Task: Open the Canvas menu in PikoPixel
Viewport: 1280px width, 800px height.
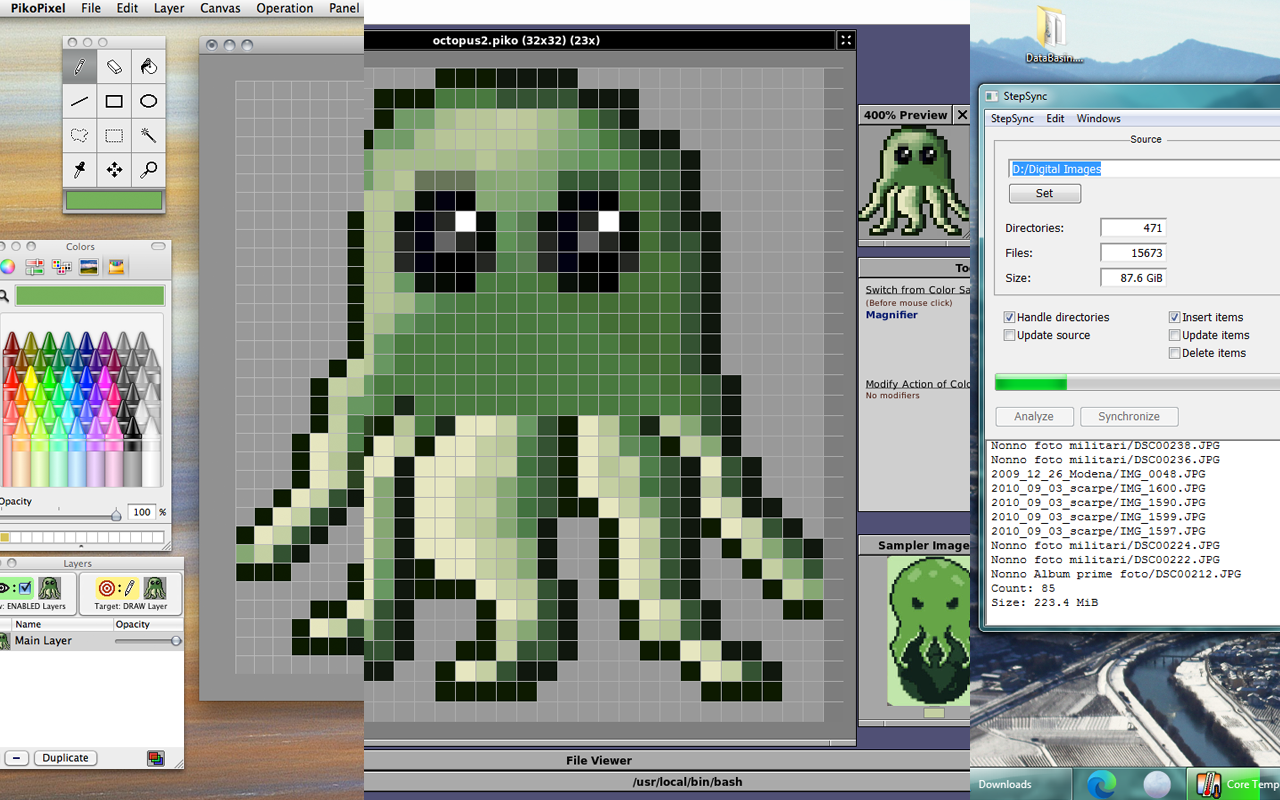Action: (x=220, y=8)
